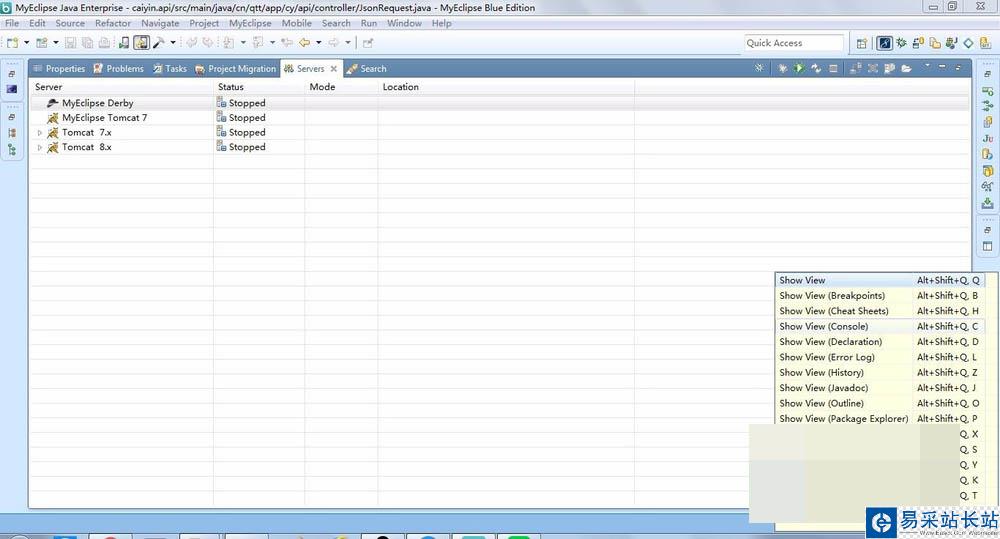This screenshot has width=1000, height=539.
Task: Switch to the Search tab
Action: 367,68
